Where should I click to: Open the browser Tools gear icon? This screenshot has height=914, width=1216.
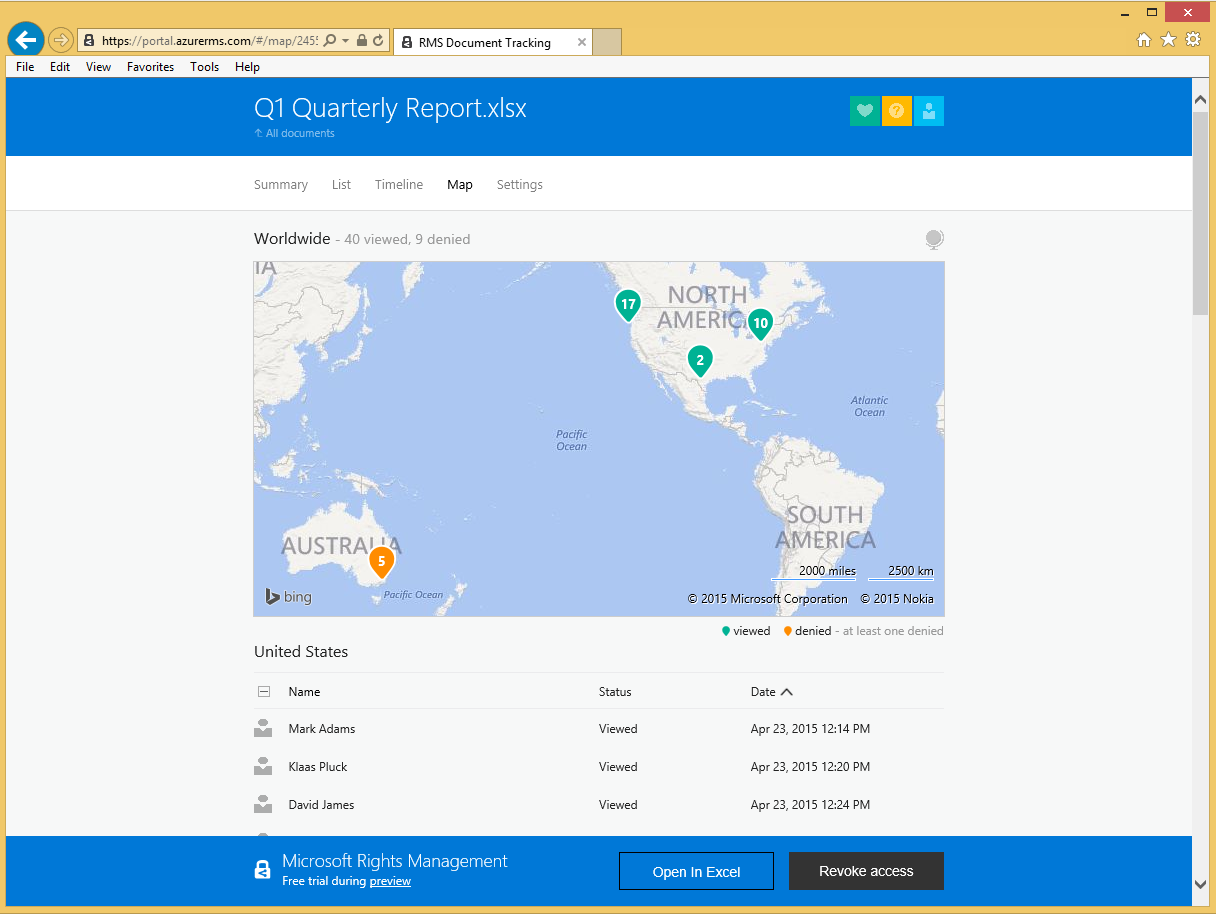point(1193,40)
